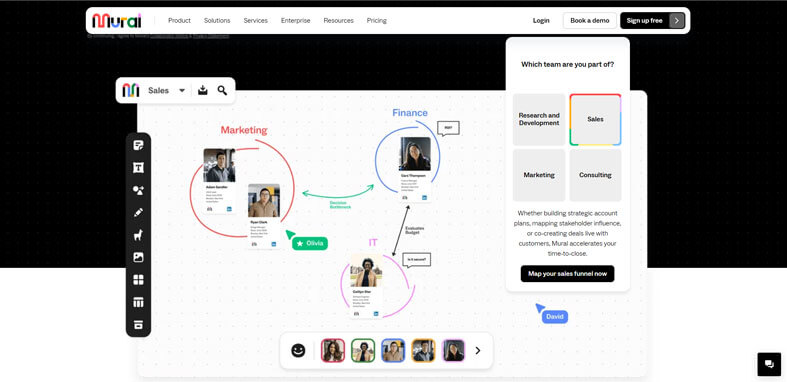787x382 pixels.
Task: Click the LinkedIn icon on the Adam card
Action: pyautogui.click(x=229, y=209)
